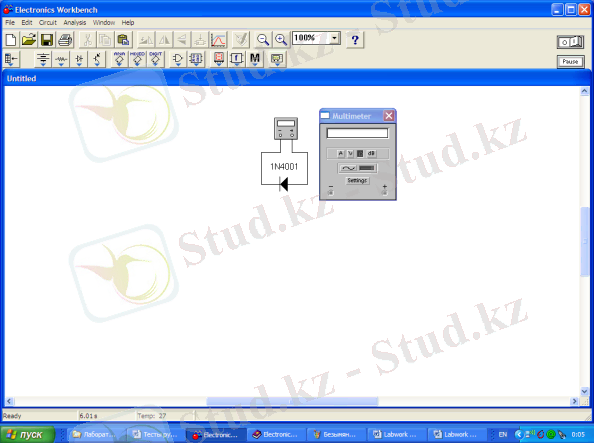Open the Help question mark
This screenshot has height=443, width=594.
point(355,39)
